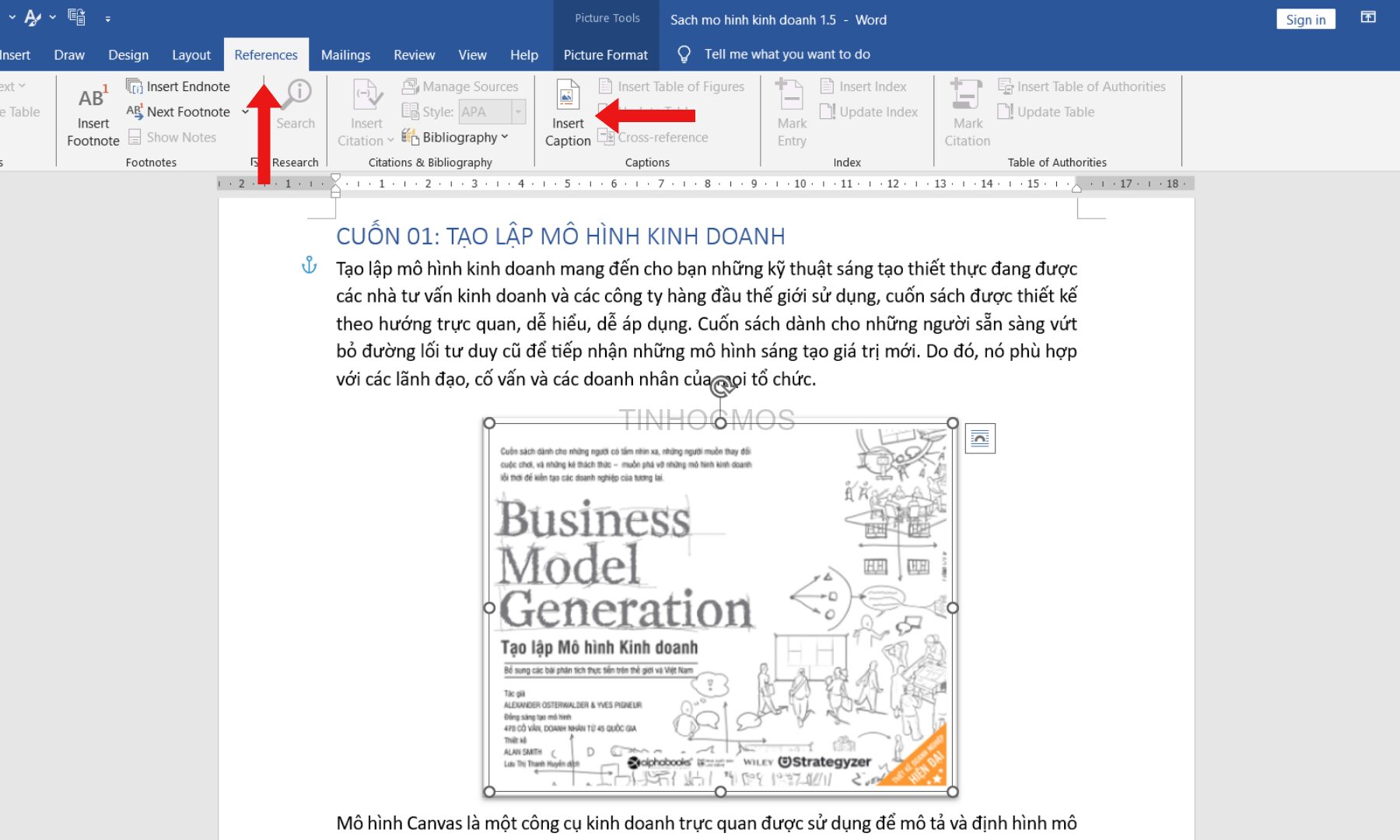The height and width of the screenshot is (840, 1400).
Task: Click the picture's bottom-right resize handle
Action: pyautogui.click(x=953, y=792)
